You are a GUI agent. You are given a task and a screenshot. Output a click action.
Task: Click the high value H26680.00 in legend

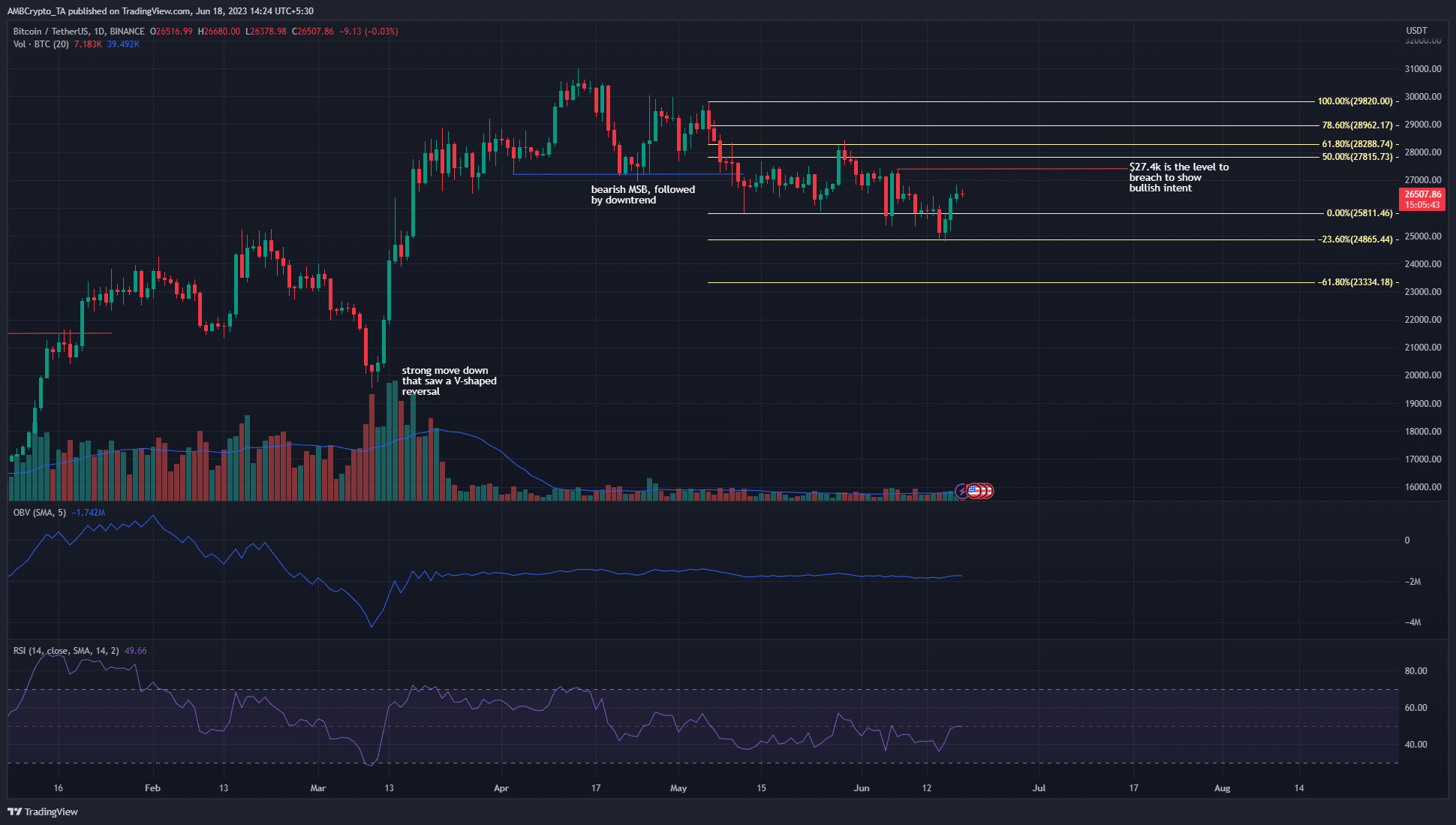219,32
